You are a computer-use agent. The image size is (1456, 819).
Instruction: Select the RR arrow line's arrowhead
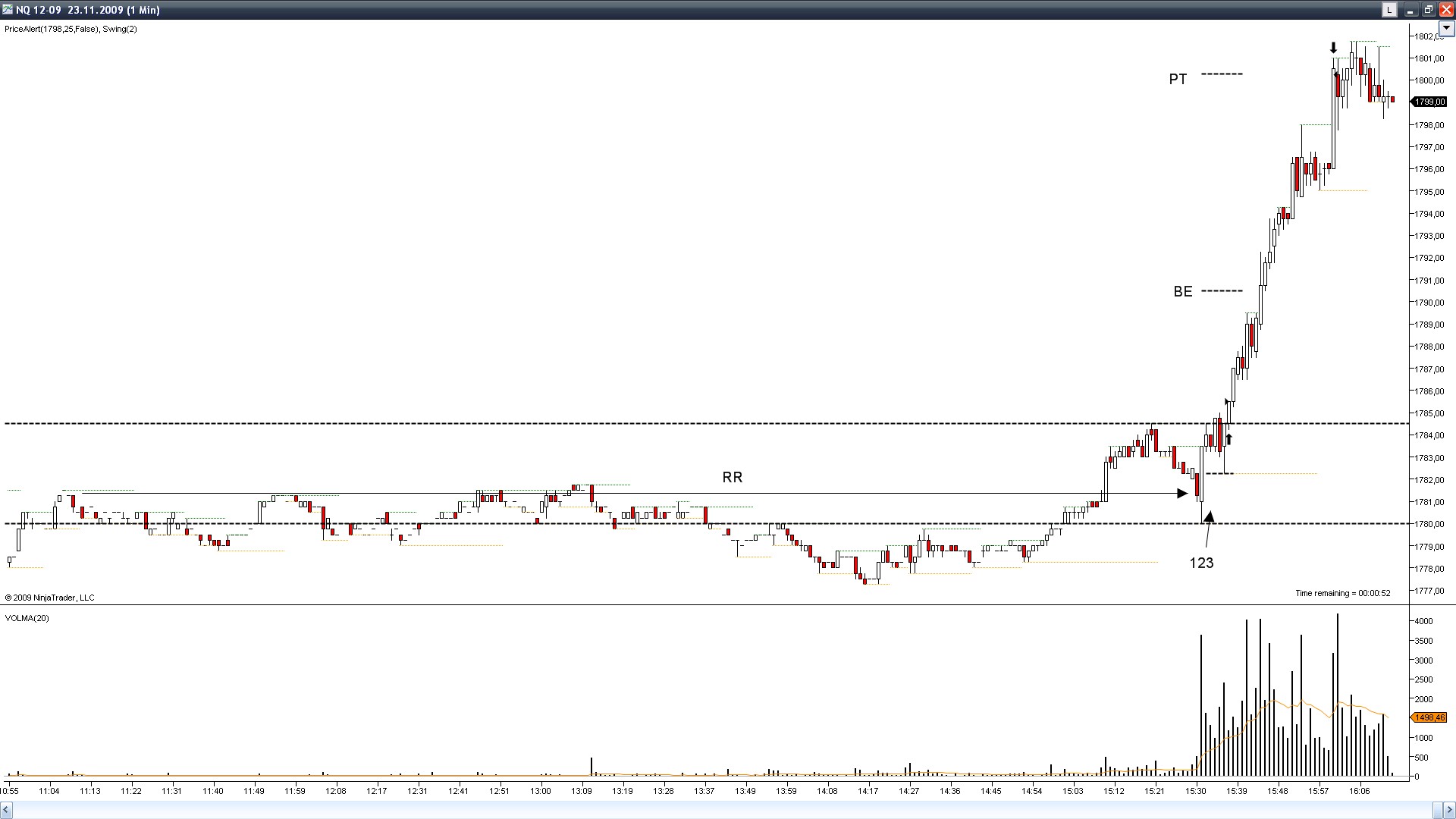[1181, 494]
